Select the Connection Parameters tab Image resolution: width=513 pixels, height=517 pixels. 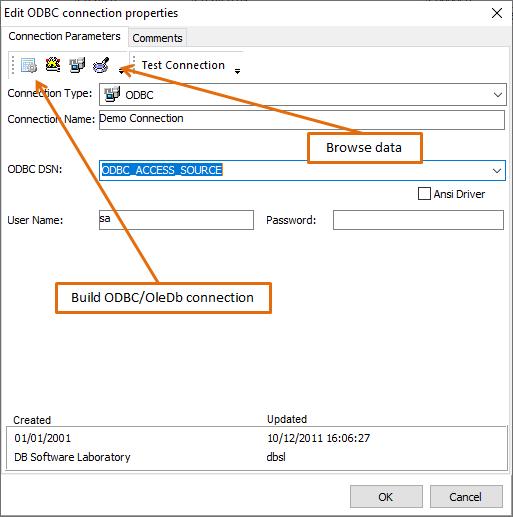pyautogui.click(x=64, y=36)
